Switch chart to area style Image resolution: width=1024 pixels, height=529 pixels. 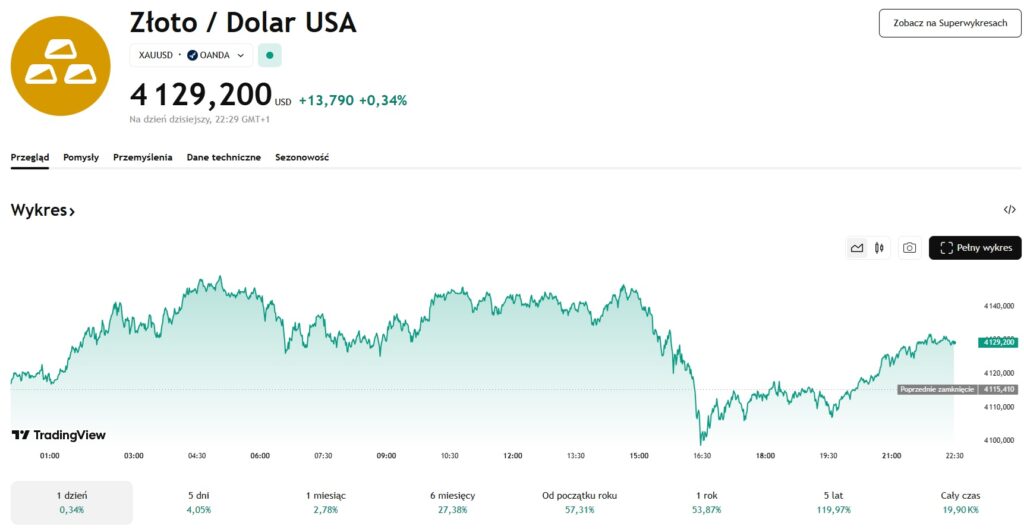click(857, 248)
